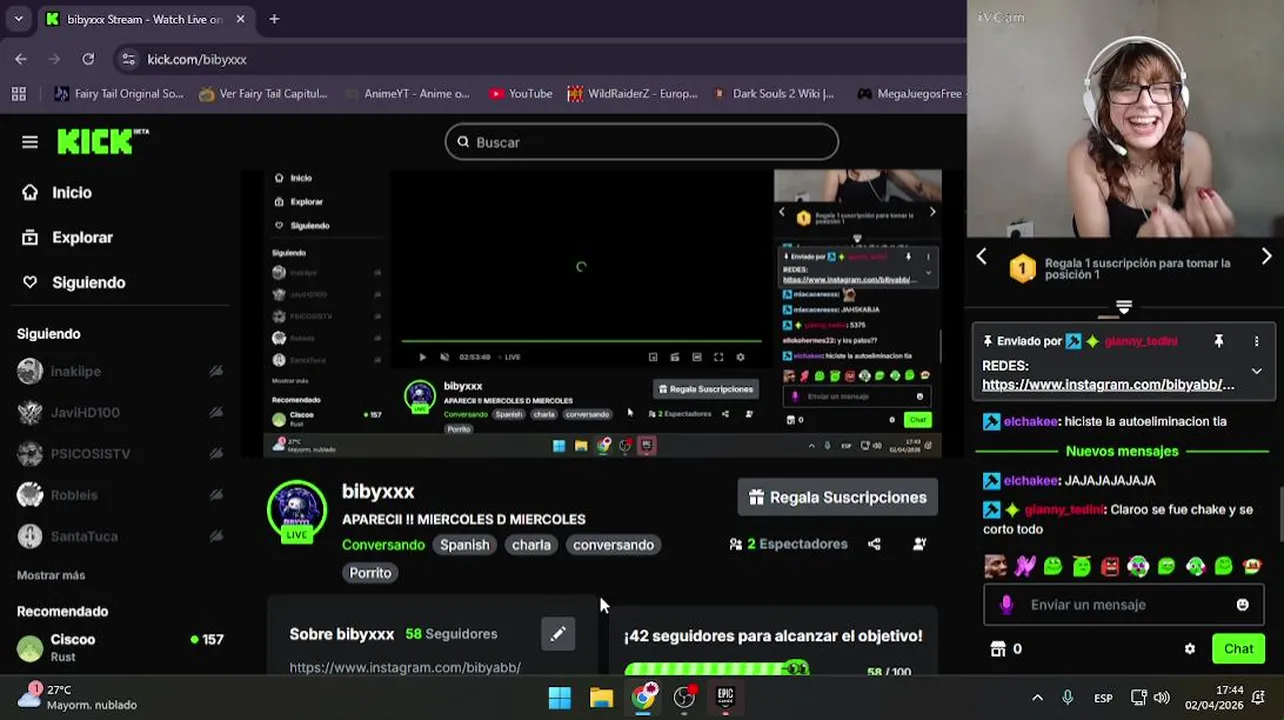Viewport: 1284px width, 720px height.
Task: Show previous leaderboard entry arrow
Action: (x=981, y=257)
